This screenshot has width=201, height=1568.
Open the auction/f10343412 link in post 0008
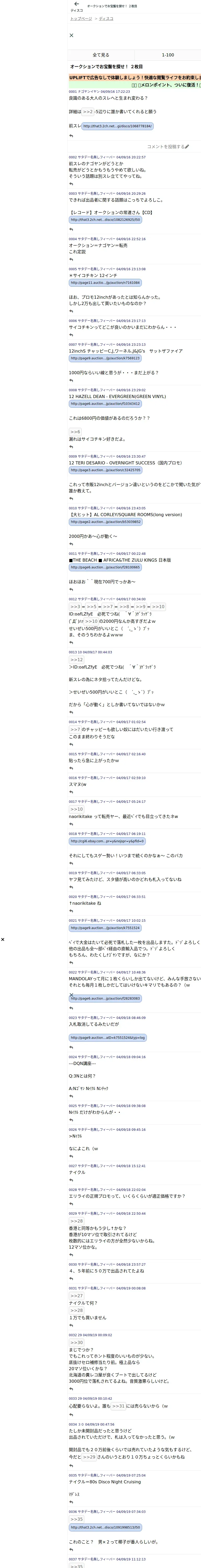coord(105,403)
